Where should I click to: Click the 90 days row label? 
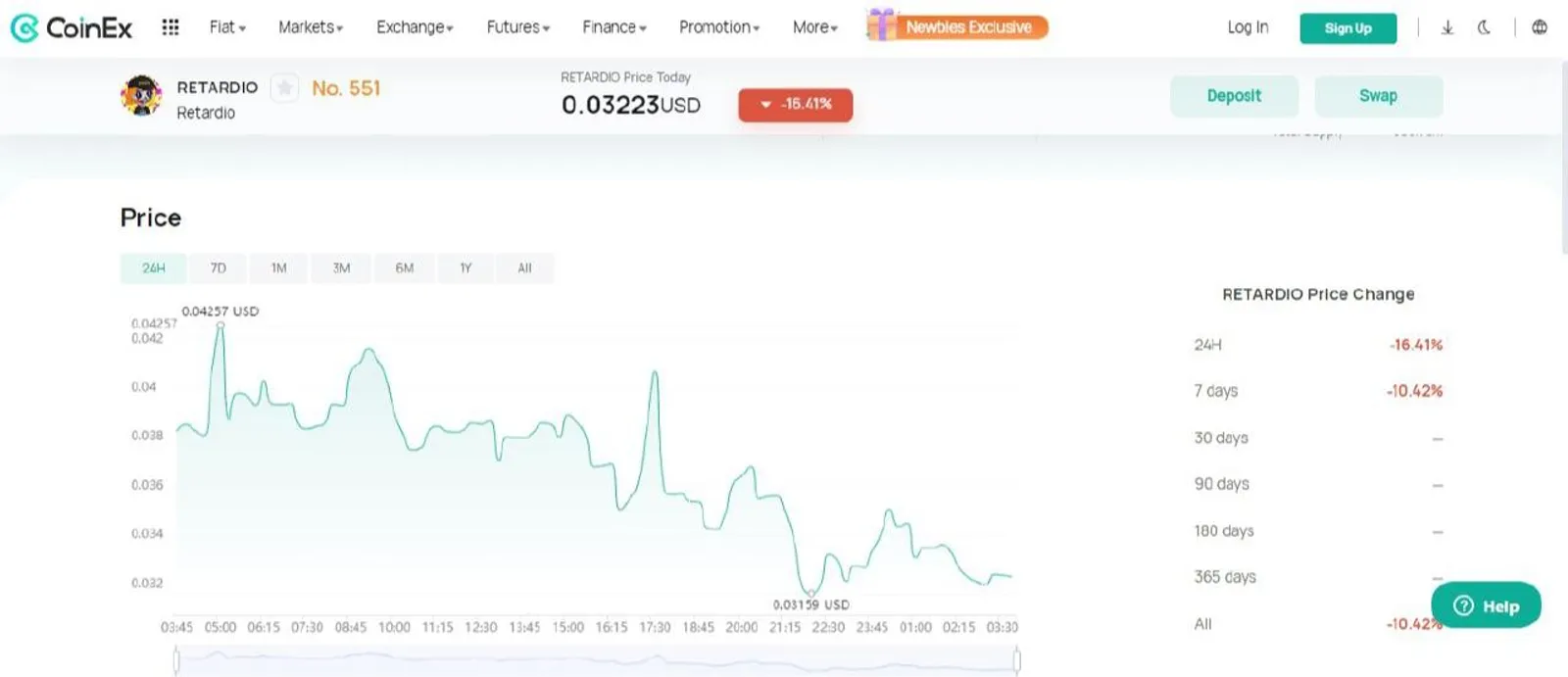coord(1221,484)
